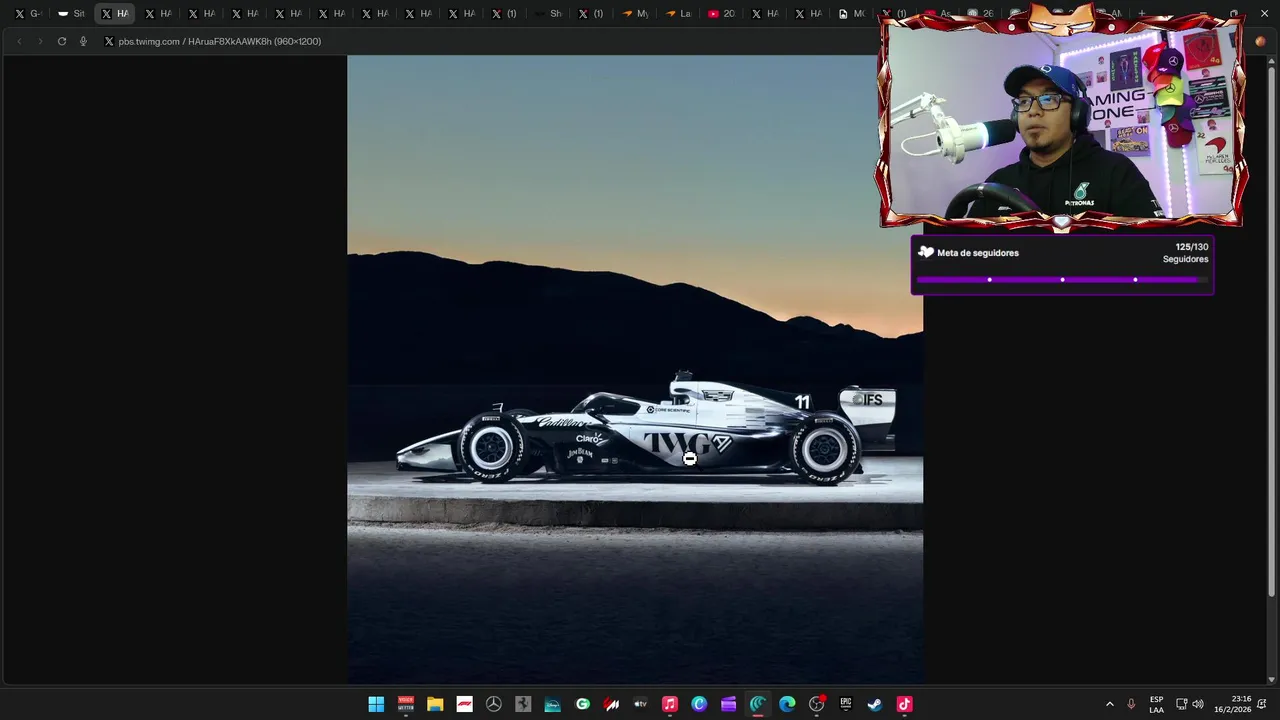Switch to the 'MC' document tab
Screen dimensions: 1280x720
pos(852,14)
